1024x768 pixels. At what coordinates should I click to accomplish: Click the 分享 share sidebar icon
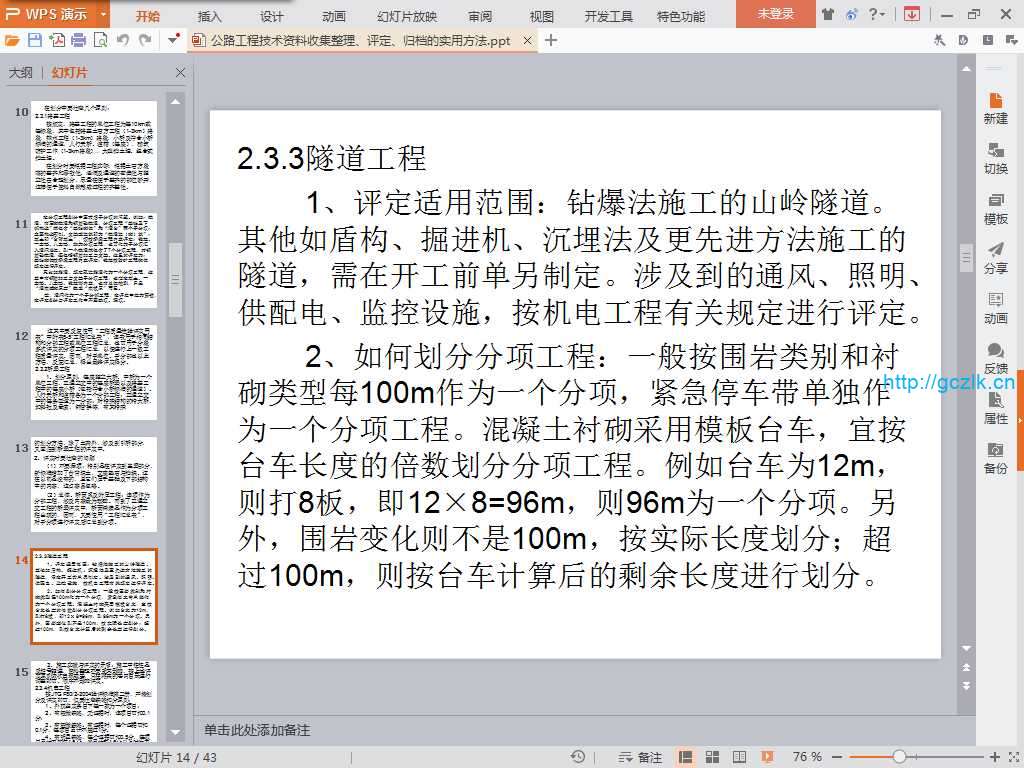coord(995,258)
